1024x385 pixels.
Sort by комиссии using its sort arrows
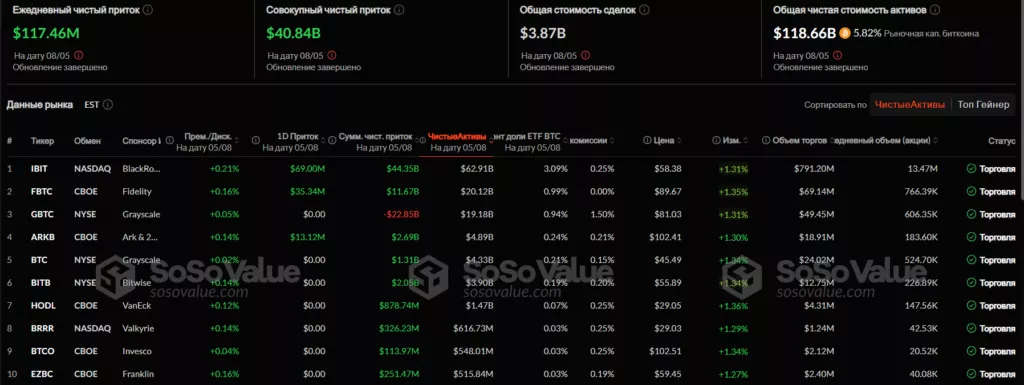pyautogui.click(x=613, y=140)
